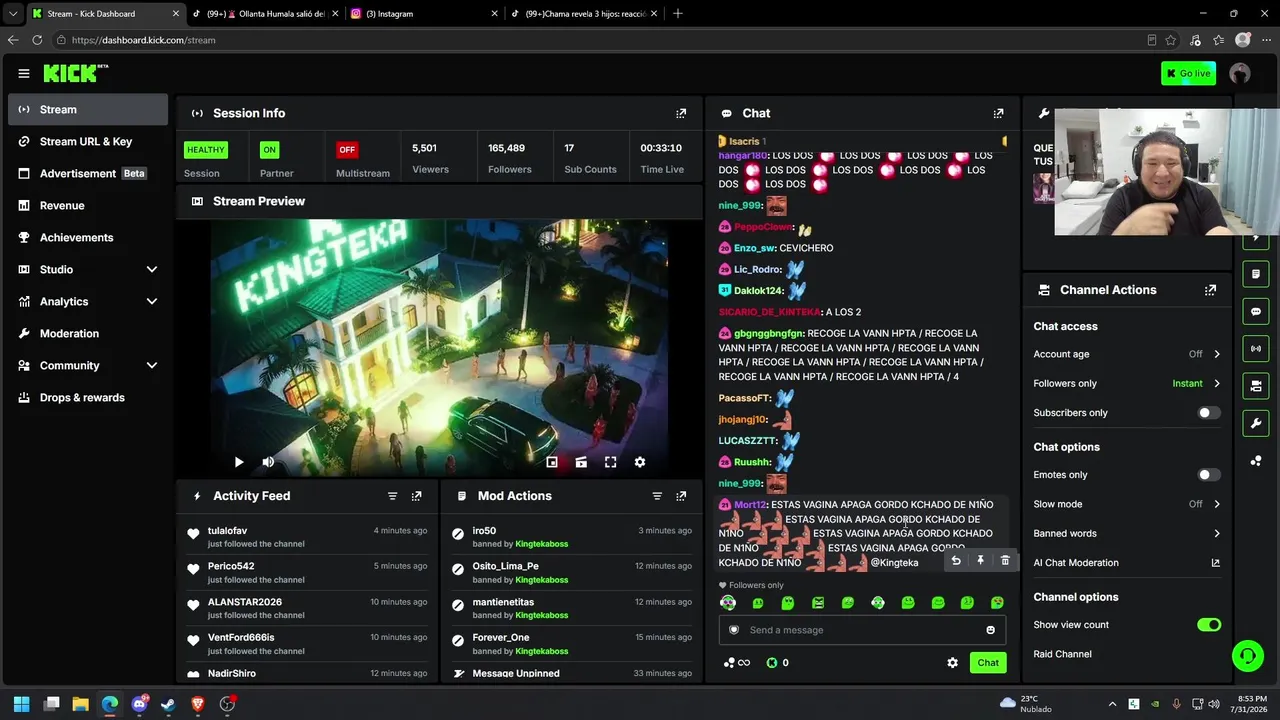1280x720 pixels.
Task: Open the emoji picker in message box
Action: pyautogui.click(x=991, y=630)
